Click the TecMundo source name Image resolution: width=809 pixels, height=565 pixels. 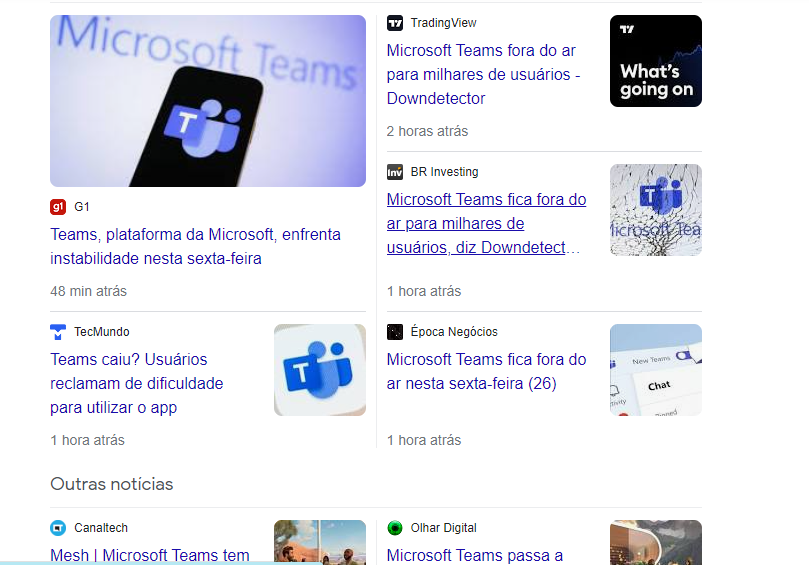pos(102,332)
